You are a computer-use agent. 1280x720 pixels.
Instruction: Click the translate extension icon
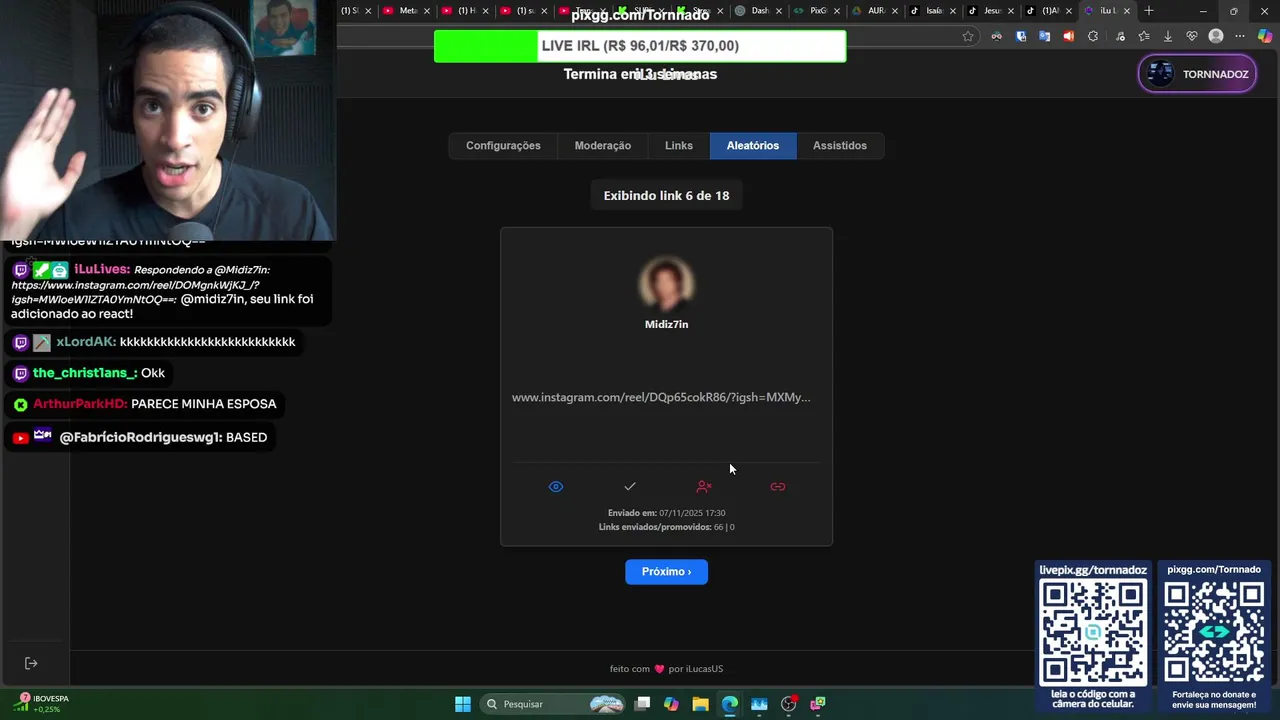1044,36
